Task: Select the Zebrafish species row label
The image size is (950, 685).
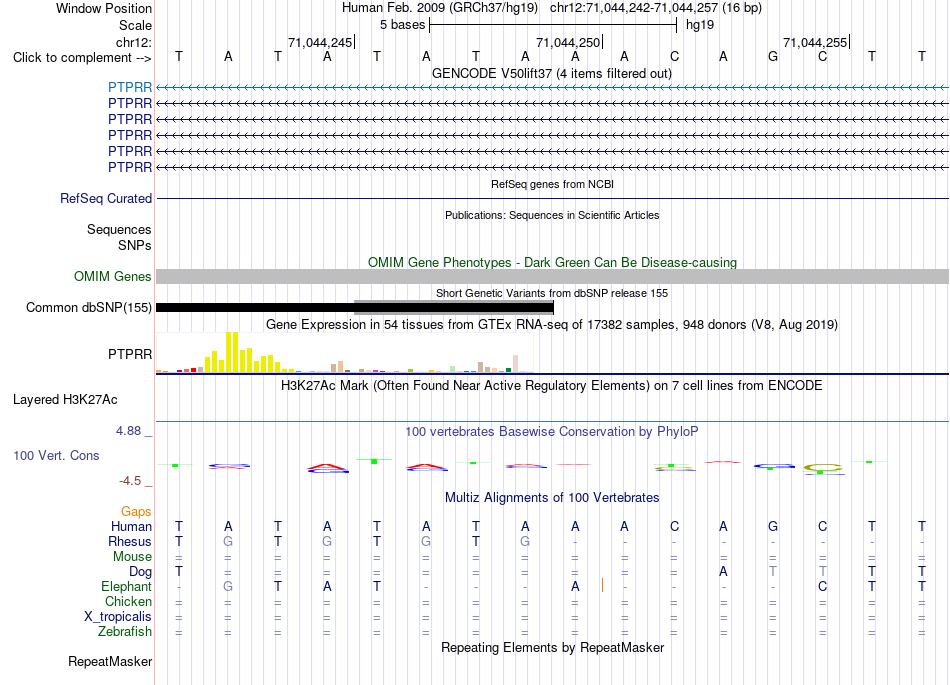Action: (125, 631)
